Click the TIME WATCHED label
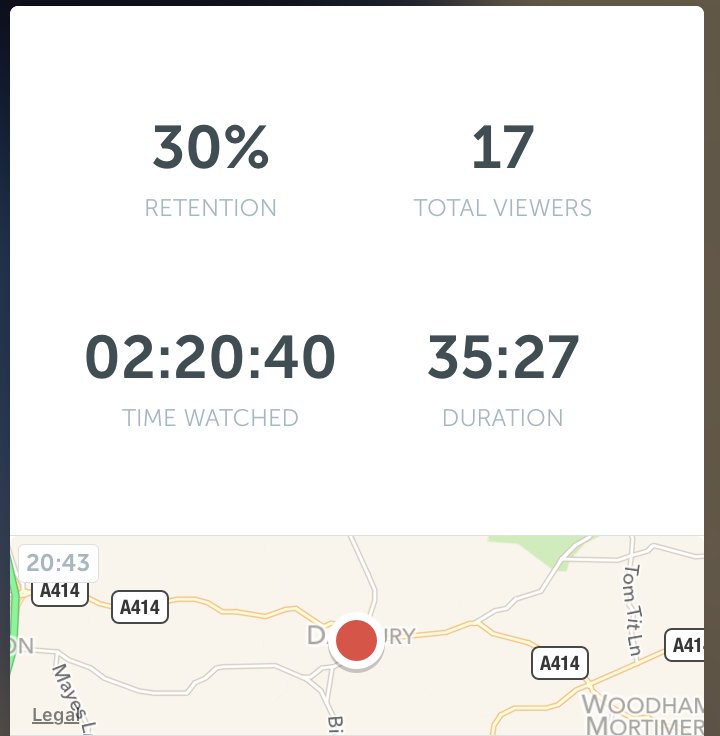This screenshot has width=720, height=736. click(210, 418)
